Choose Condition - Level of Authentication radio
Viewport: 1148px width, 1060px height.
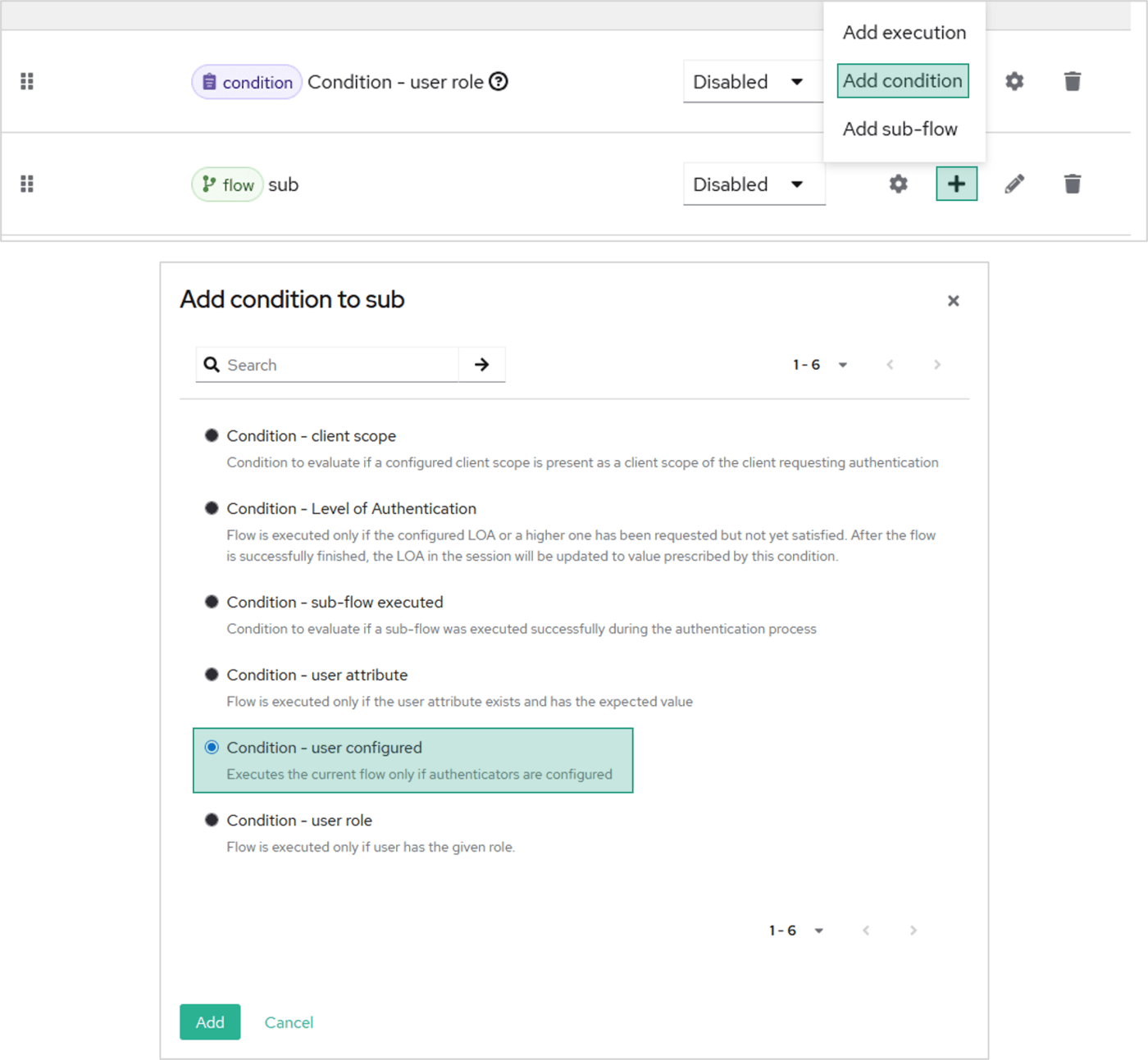[x=212, y=508]
